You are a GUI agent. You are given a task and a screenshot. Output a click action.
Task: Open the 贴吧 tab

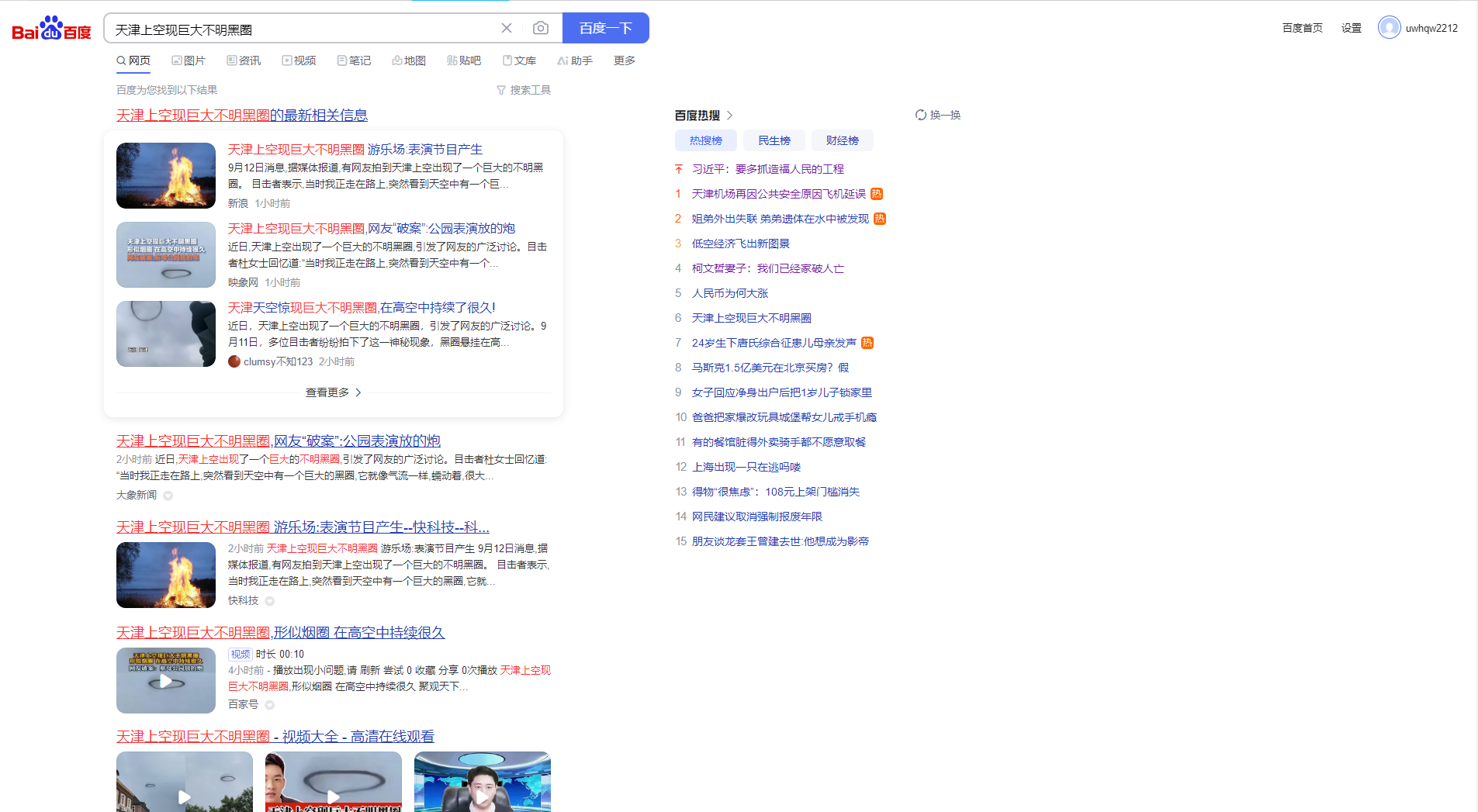[x=464, y=60]
